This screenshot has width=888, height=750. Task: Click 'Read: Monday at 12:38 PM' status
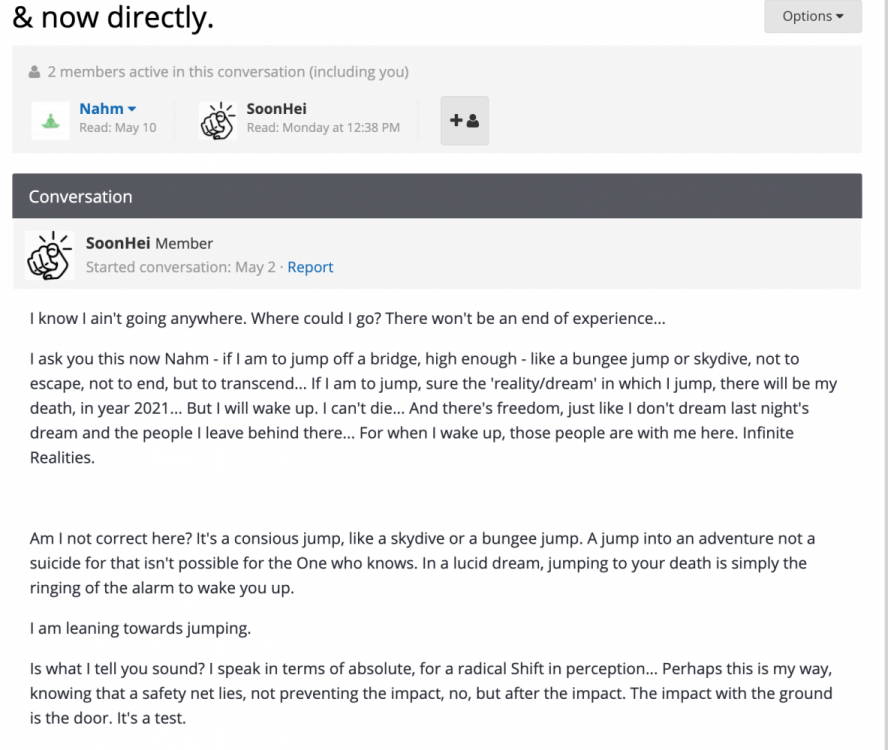pos(323,128)
